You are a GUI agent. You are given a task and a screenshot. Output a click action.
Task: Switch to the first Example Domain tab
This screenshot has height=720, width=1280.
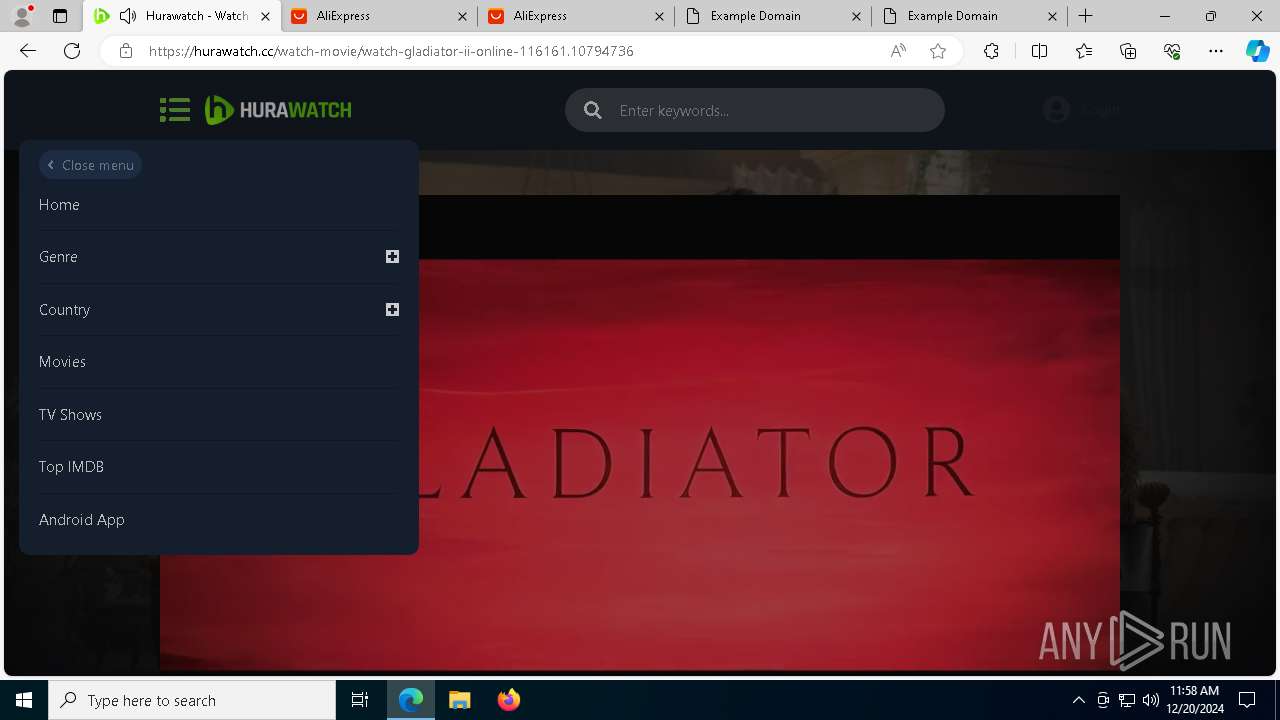coord(773,16)
